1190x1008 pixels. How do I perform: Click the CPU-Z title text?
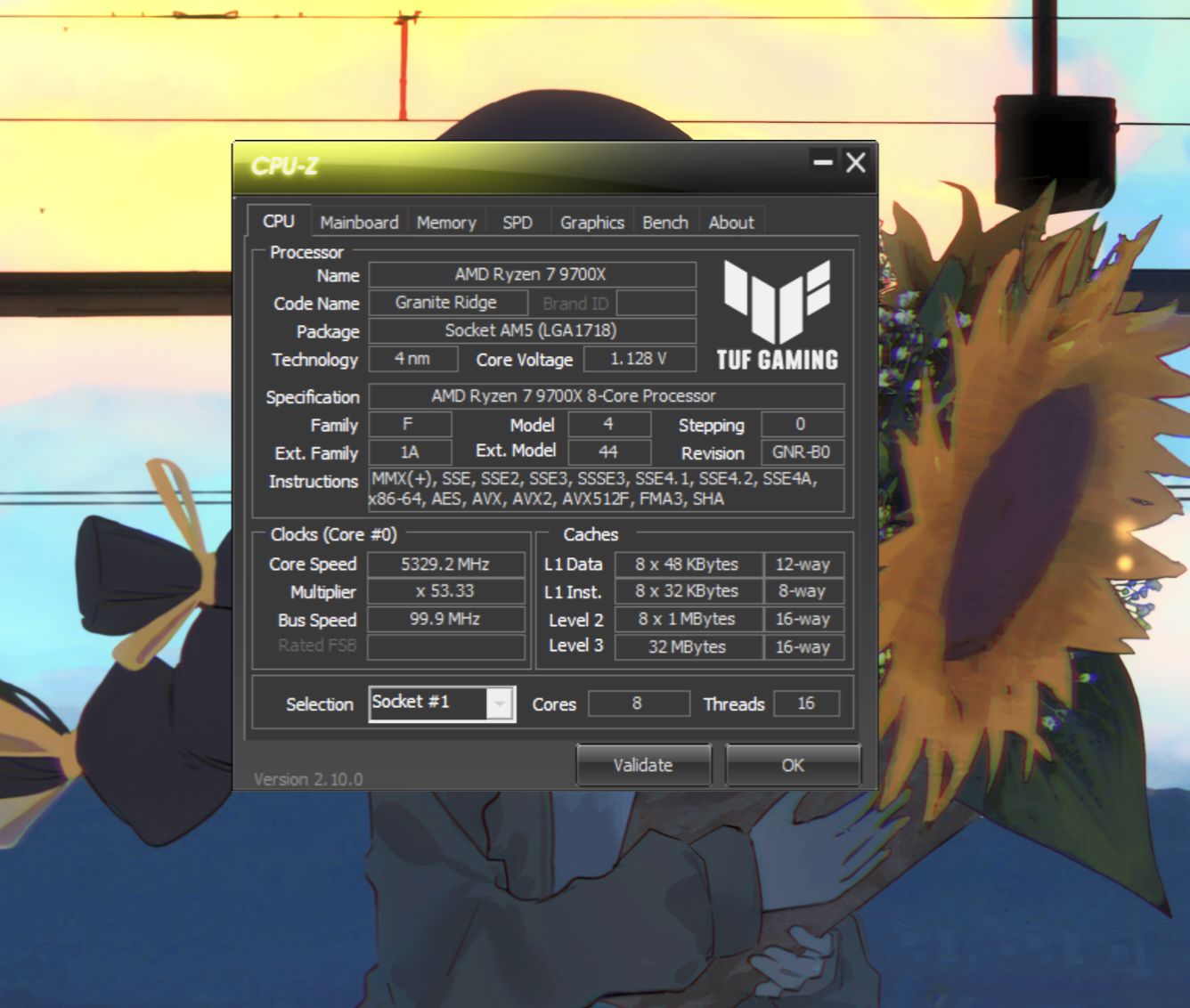pos(284,167)
